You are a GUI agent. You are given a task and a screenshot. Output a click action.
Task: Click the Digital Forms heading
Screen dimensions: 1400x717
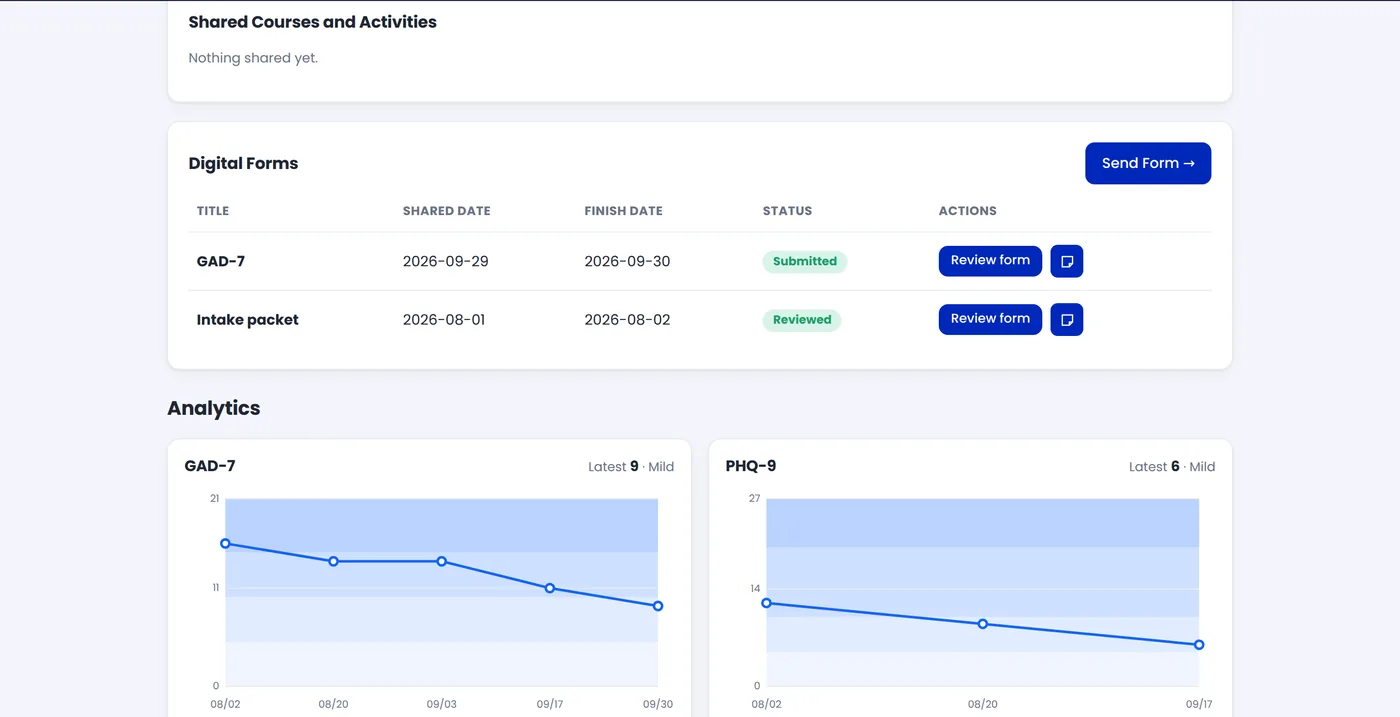[x=244, y=163]
